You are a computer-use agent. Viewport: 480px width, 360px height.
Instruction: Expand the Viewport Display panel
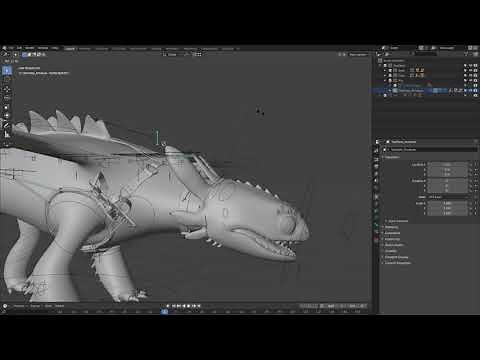pyautogui.click(x=396, y=257)
